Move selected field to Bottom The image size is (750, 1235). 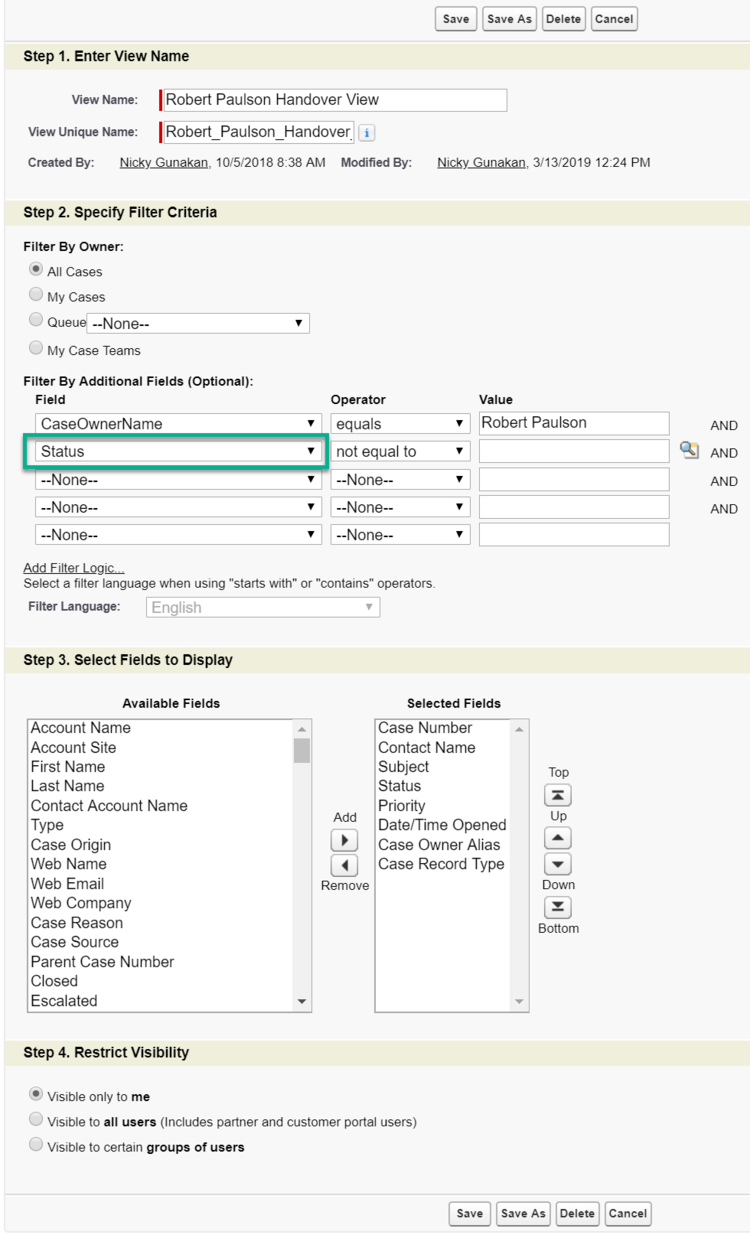point(558,907)
